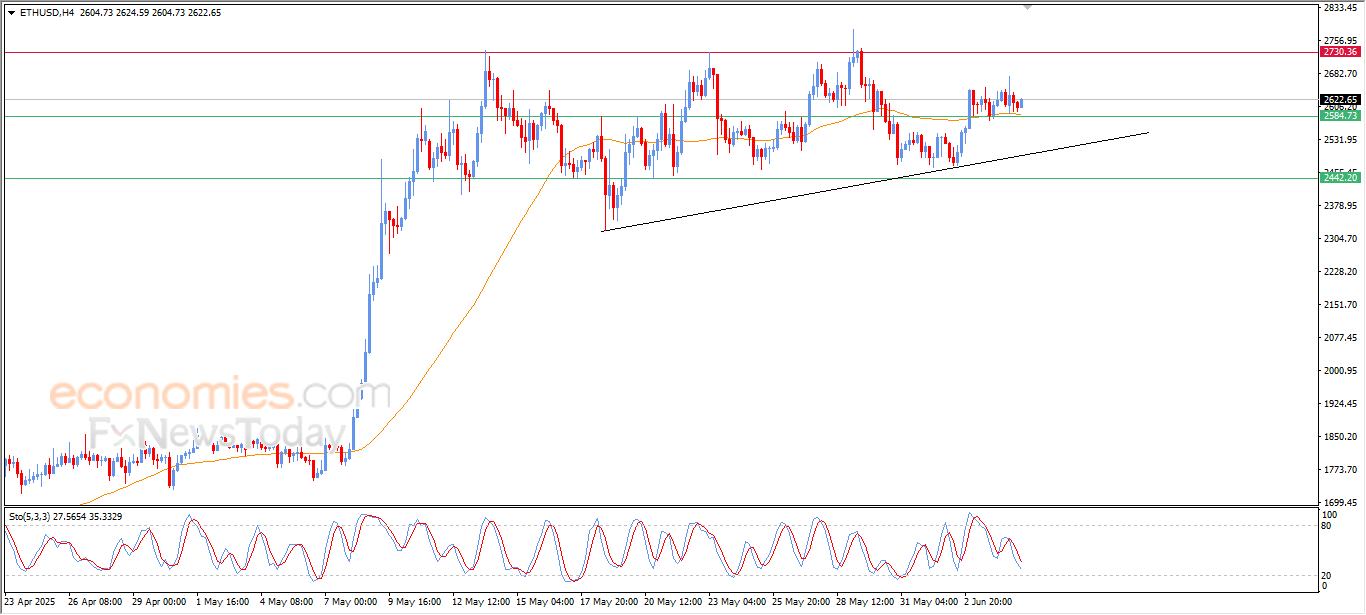Click the 2756.95 price axis value
Screen dimensions: 1366x615
(1340, 41)
